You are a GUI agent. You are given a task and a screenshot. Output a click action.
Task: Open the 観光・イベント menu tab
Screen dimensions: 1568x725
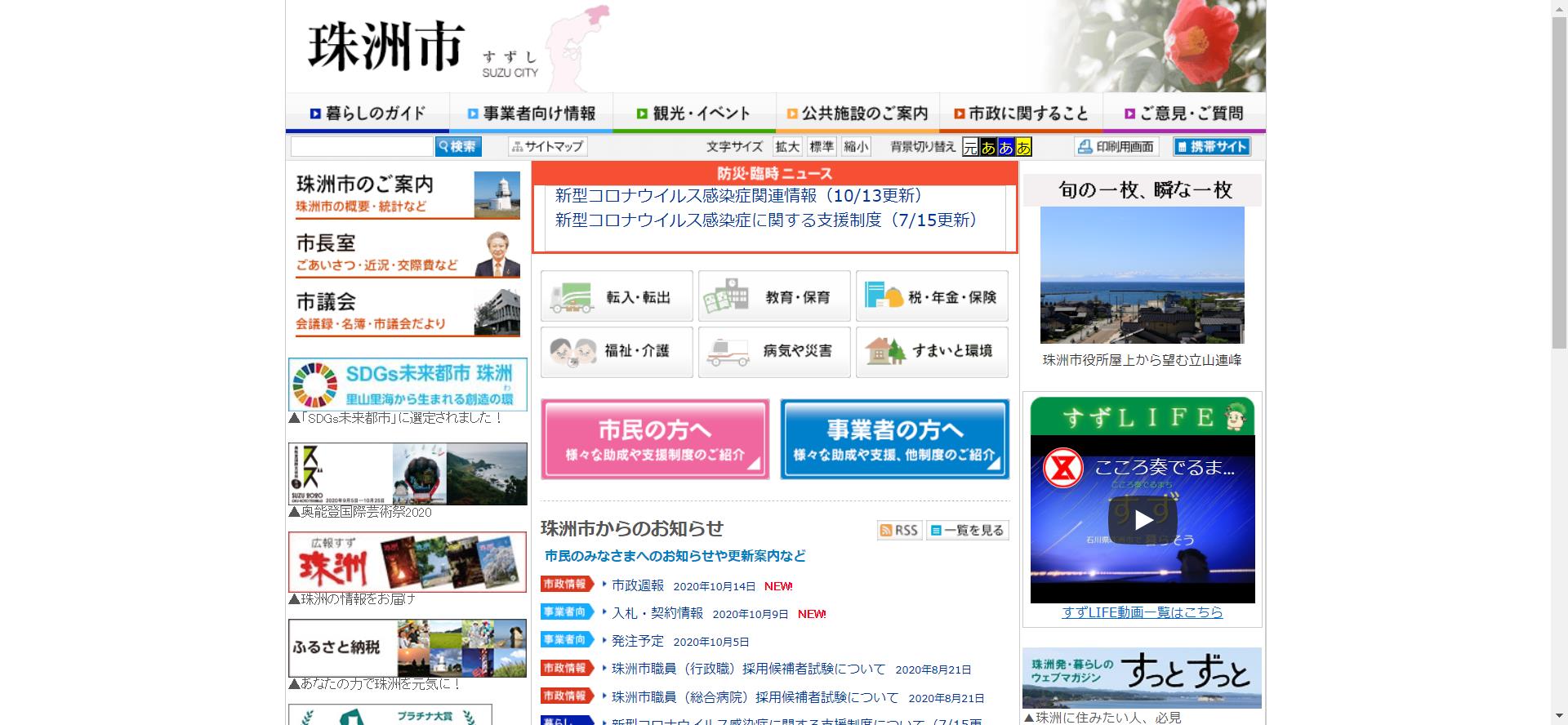click(694, 113)
